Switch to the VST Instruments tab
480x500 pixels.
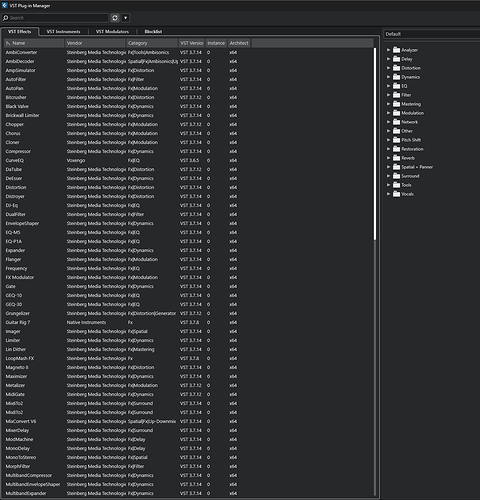[63, 32]
